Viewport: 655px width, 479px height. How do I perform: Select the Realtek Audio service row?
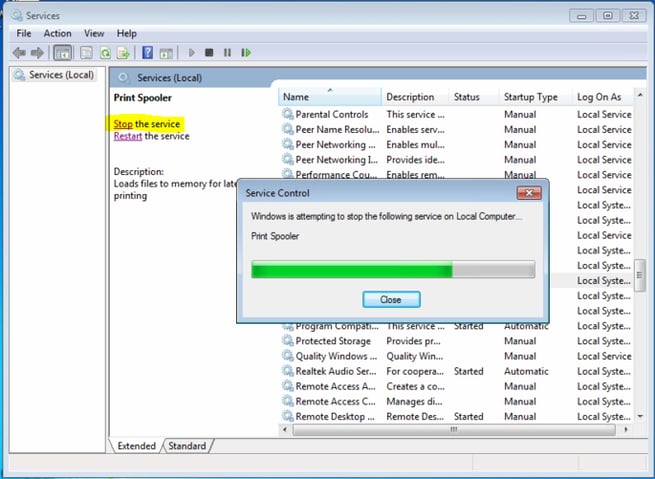(x=335, y=371)
